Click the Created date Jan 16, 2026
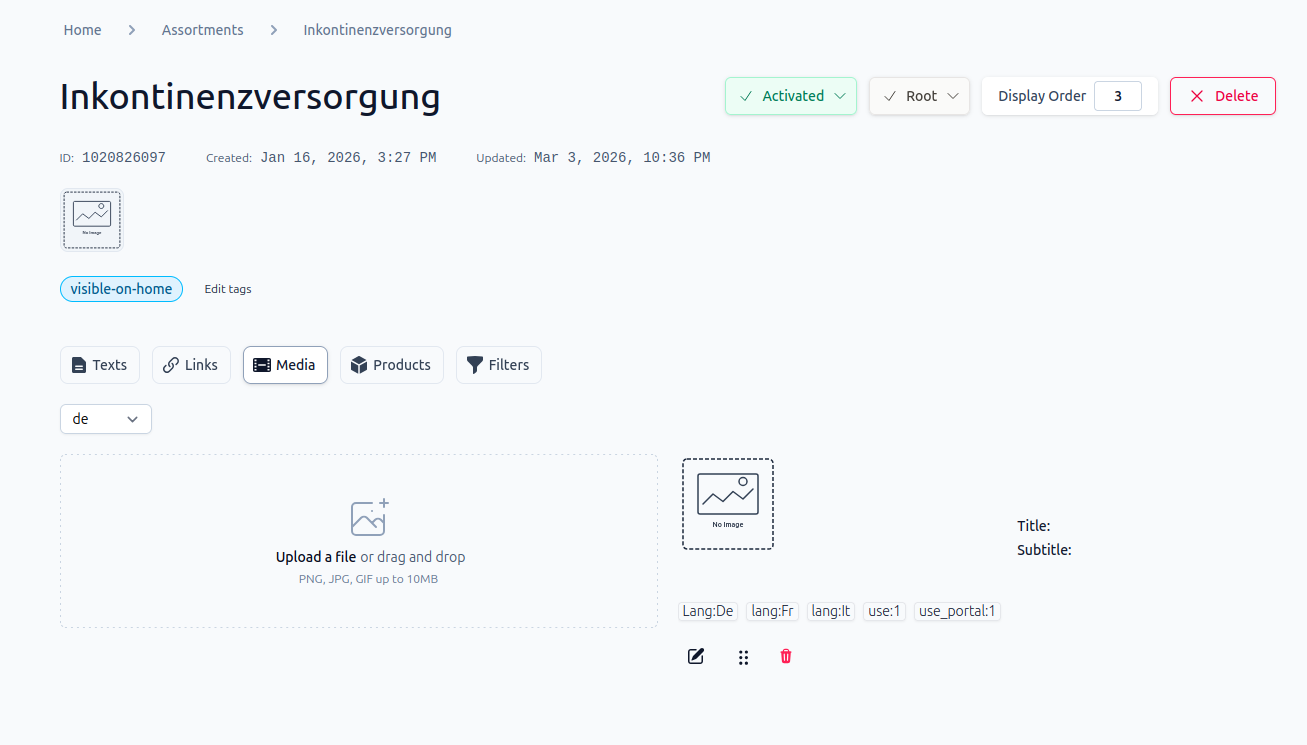 point(348,158)
